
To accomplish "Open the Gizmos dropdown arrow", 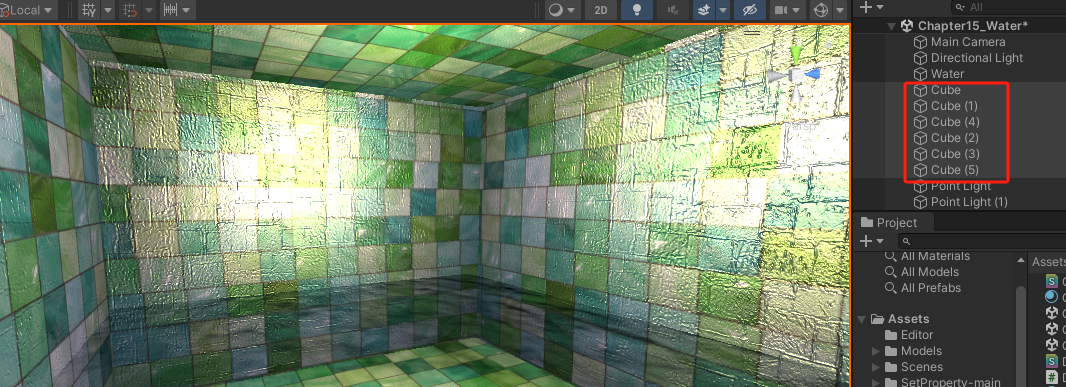I will coord(841,10).
